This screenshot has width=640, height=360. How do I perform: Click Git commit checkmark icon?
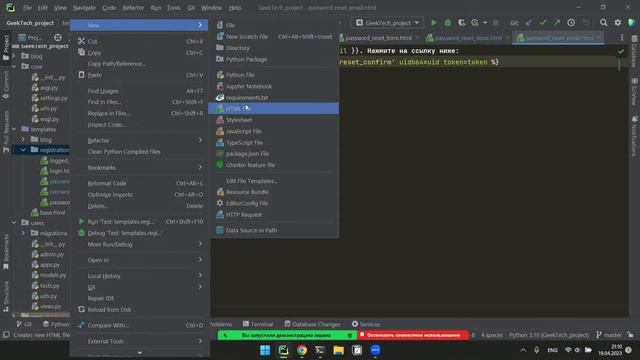[543, 23]
